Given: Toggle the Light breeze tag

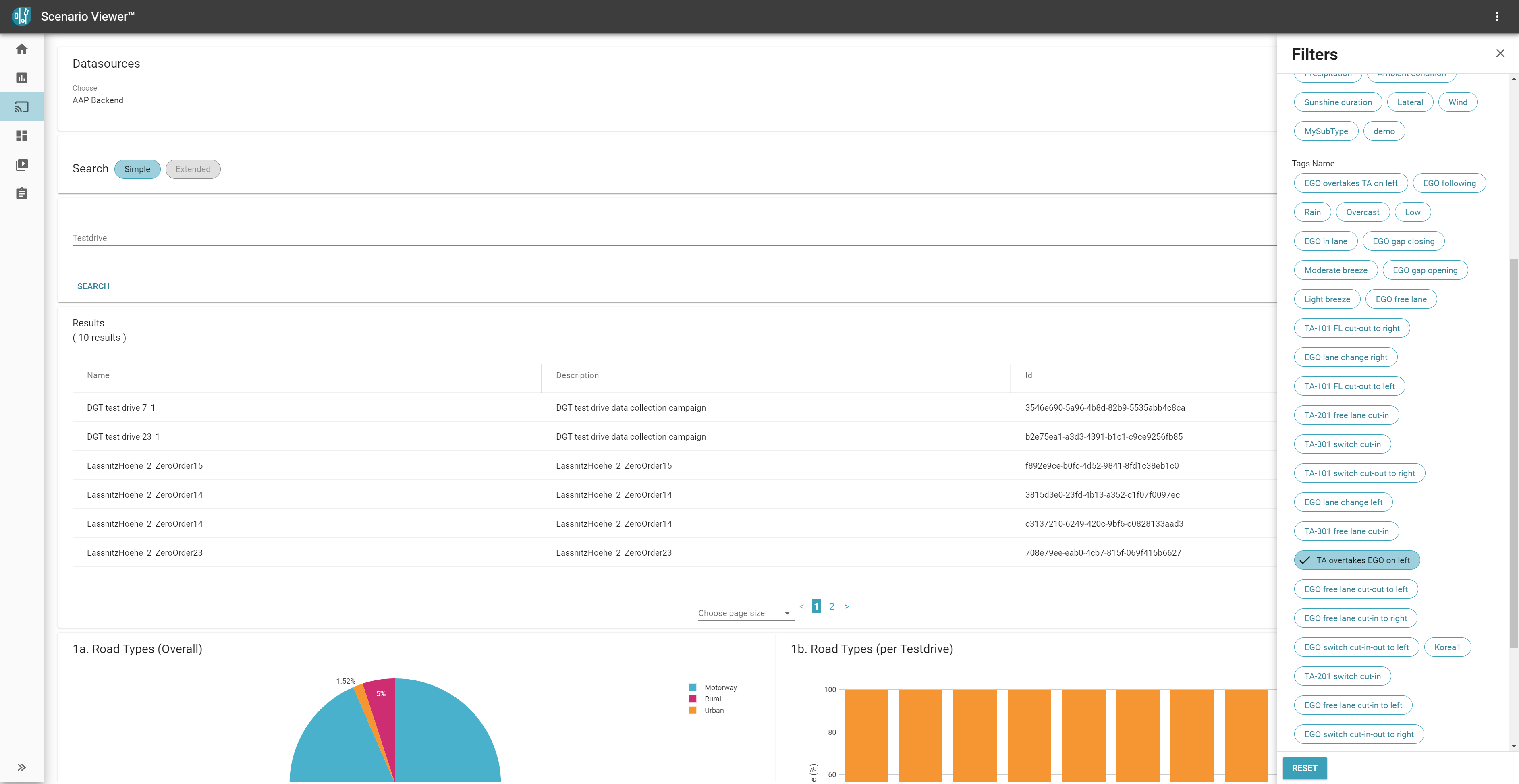Looking at the screenshot, I should pyautogui.click(x=1327, y=299).
